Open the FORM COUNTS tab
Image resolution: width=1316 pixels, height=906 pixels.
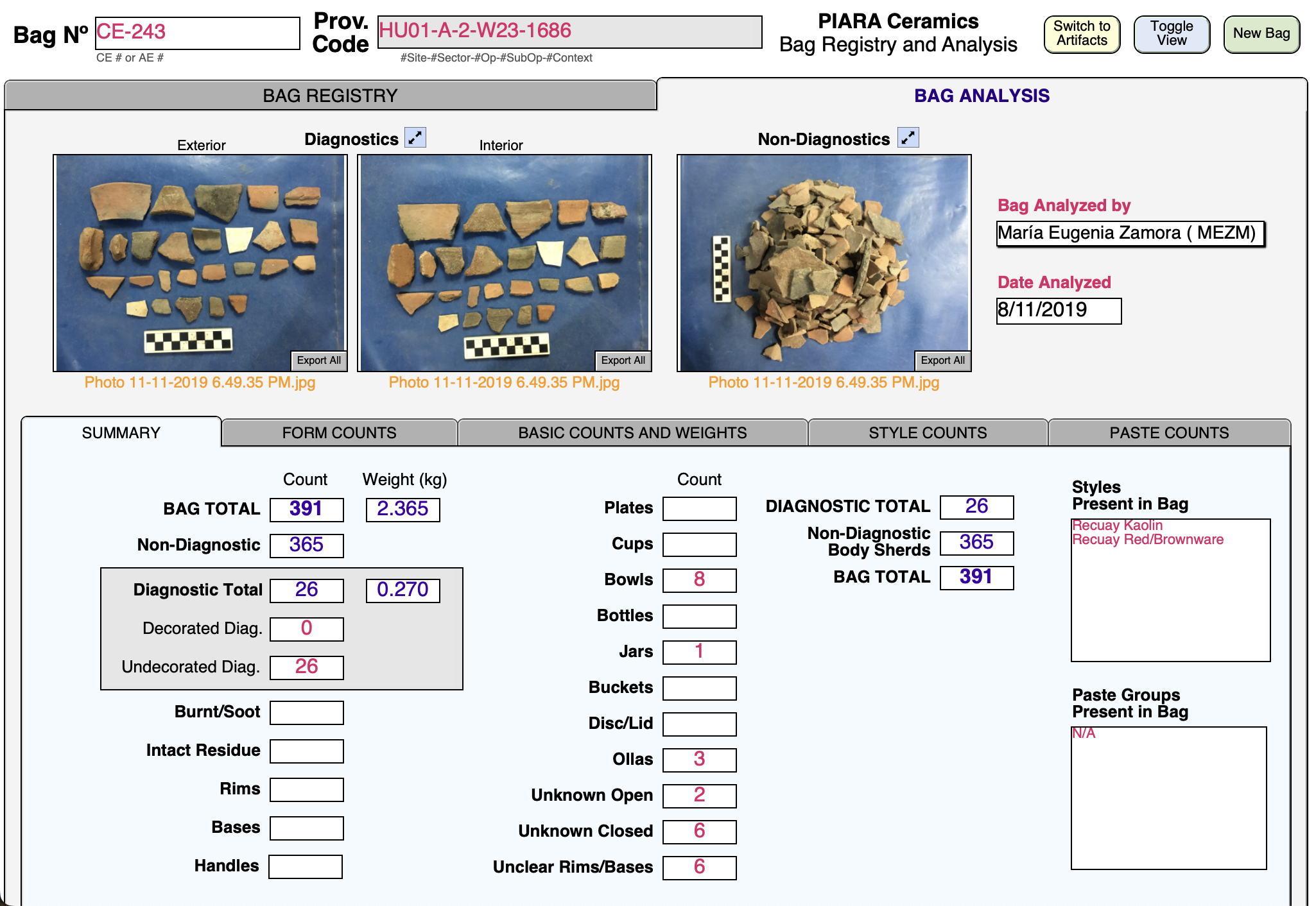(339, 433)
